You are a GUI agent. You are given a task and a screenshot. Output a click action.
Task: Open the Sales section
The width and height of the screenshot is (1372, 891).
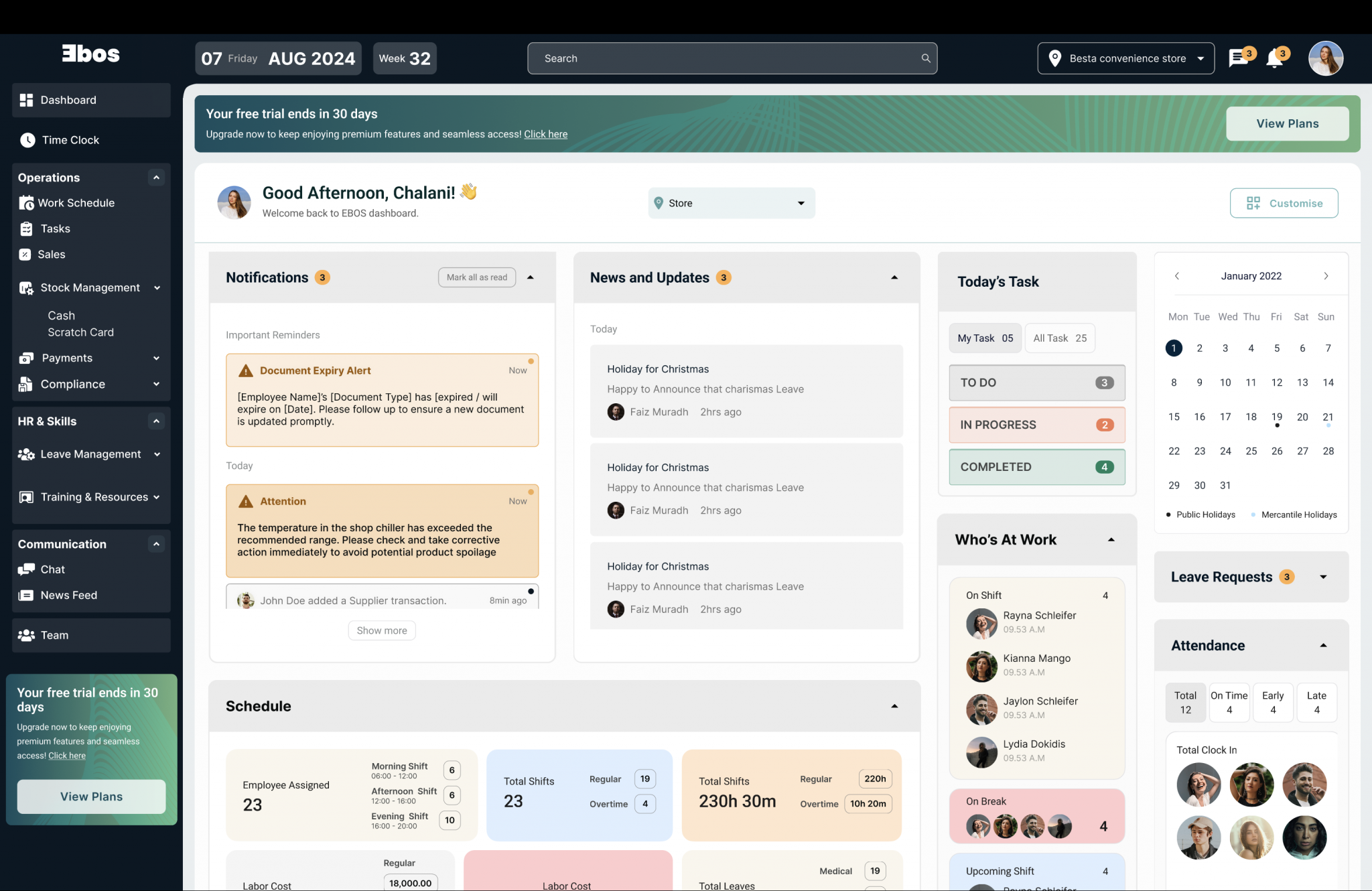[x=54, y=255]
